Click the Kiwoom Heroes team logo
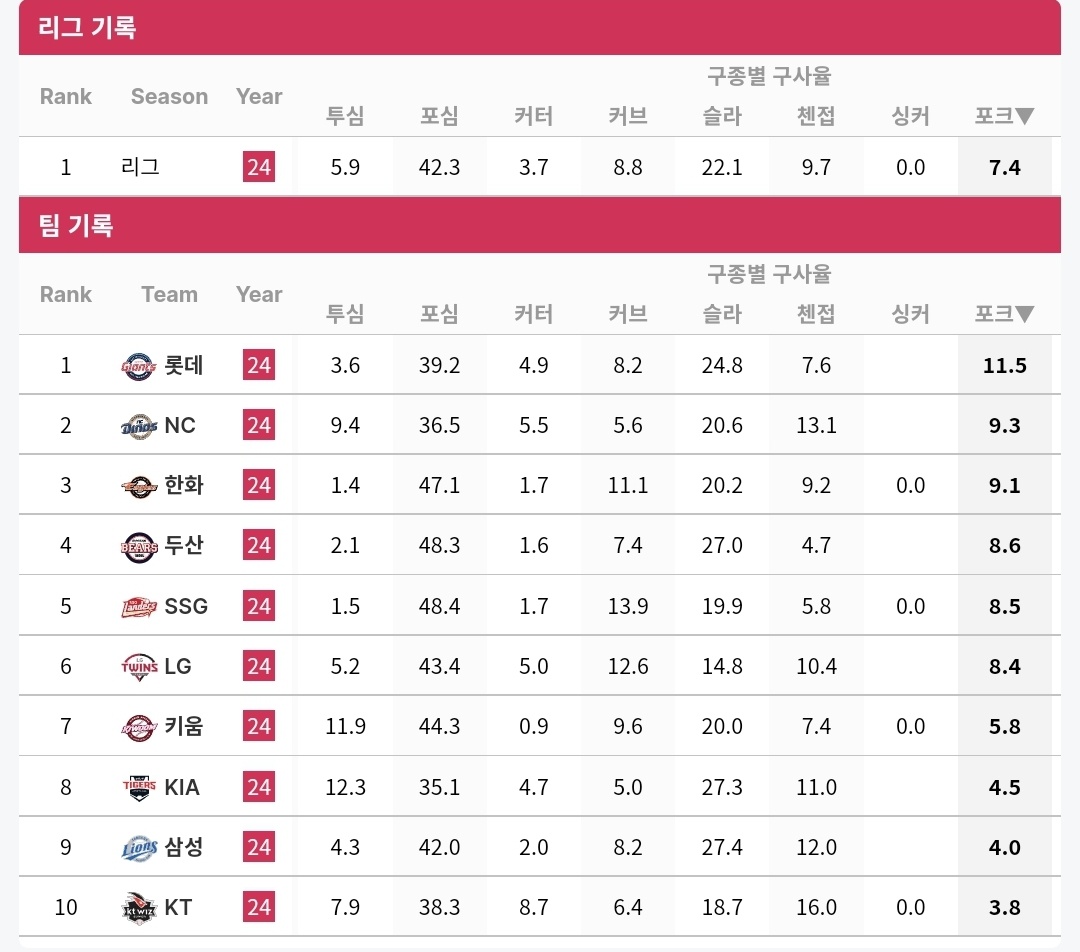 point(139,727)
